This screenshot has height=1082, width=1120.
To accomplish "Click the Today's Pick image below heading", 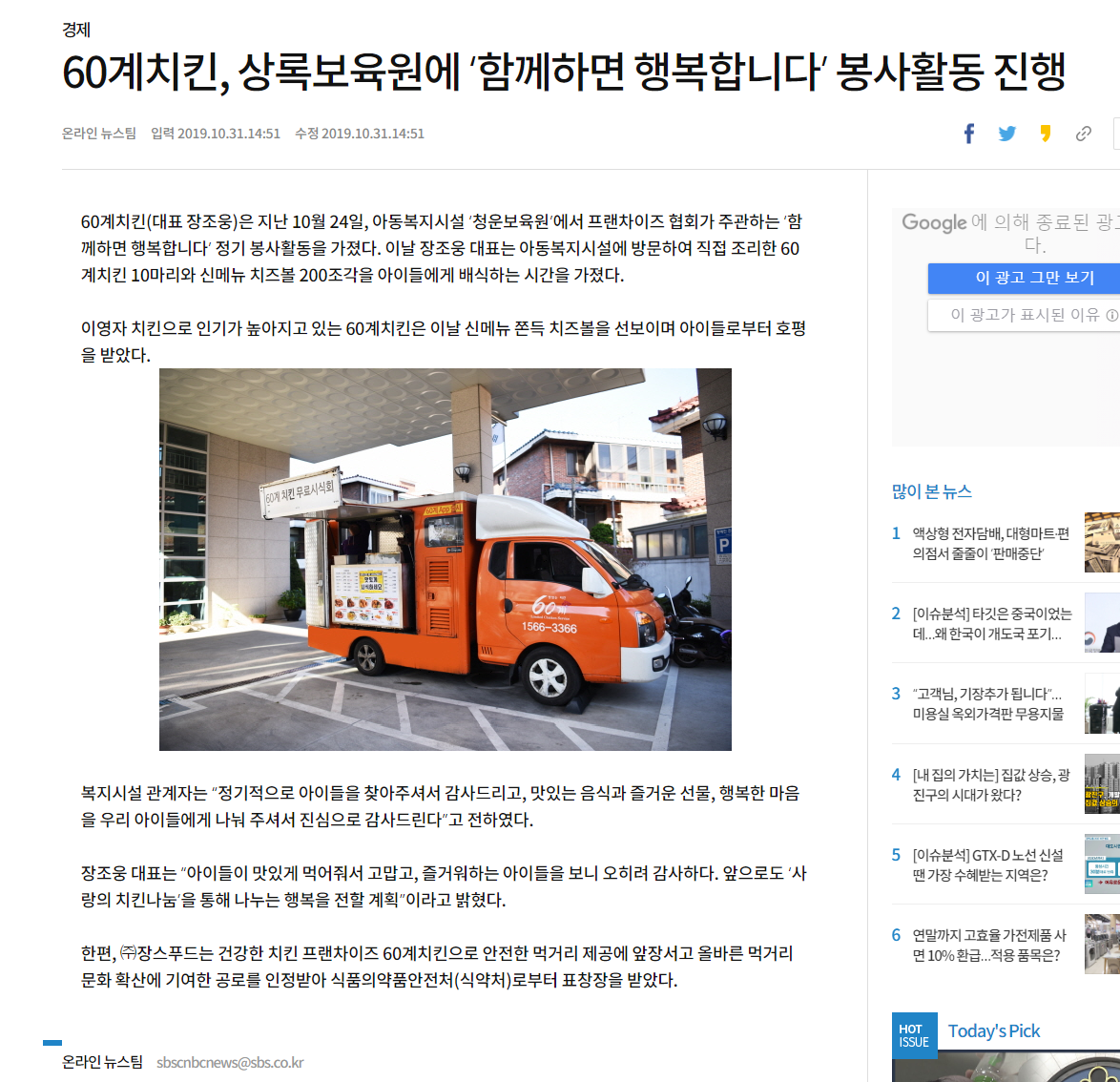I will (x=1006, y=1067).
